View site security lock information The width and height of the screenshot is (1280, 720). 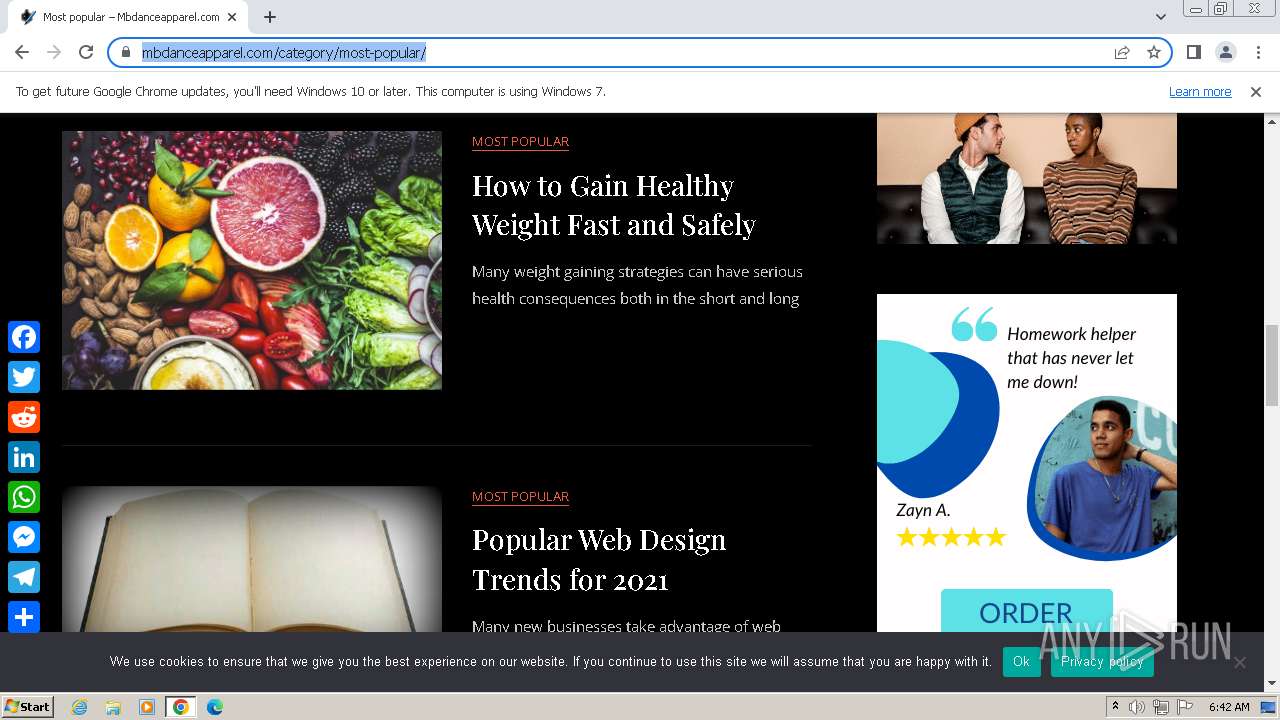[126, 52]
